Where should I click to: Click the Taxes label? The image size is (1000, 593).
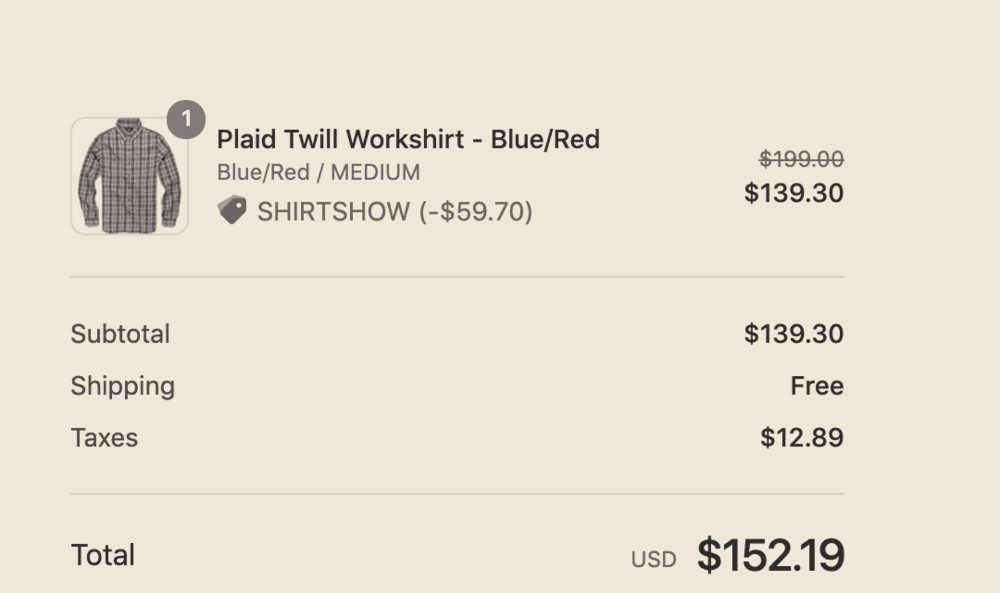(x=104, y=438)
